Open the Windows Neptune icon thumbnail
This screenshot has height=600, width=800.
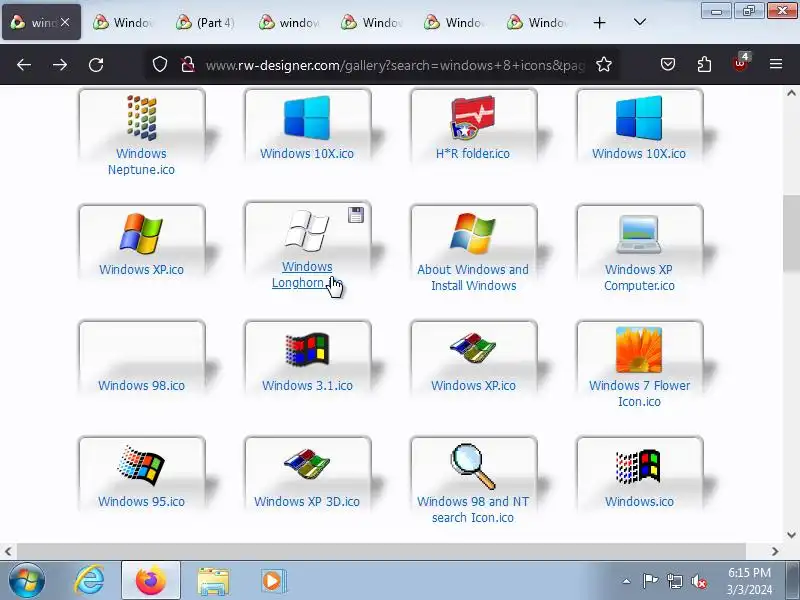141,118
